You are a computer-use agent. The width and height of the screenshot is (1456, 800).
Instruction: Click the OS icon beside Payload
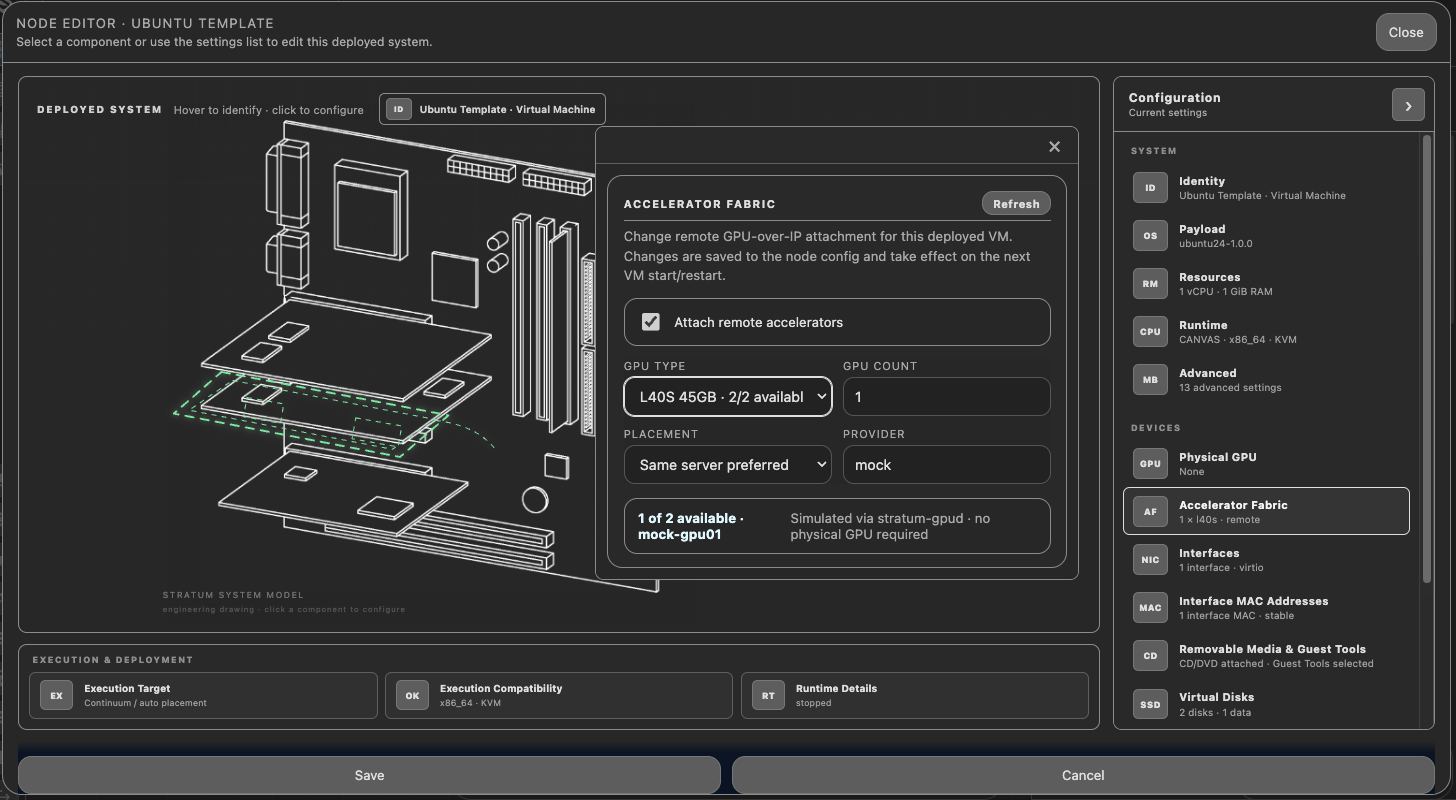point(1150,236)
